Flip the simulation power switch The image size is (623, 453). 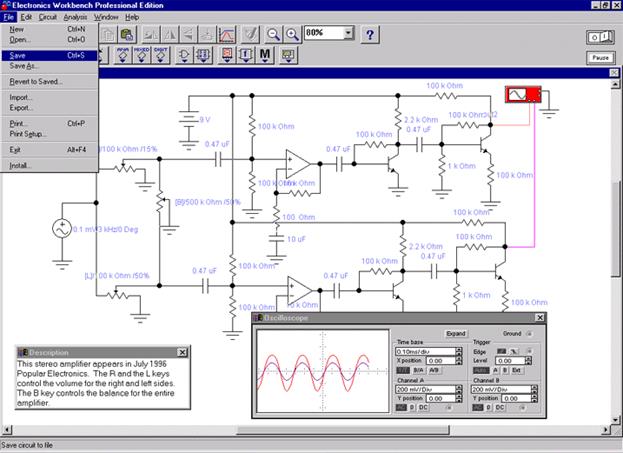click(x=600, y=37)
